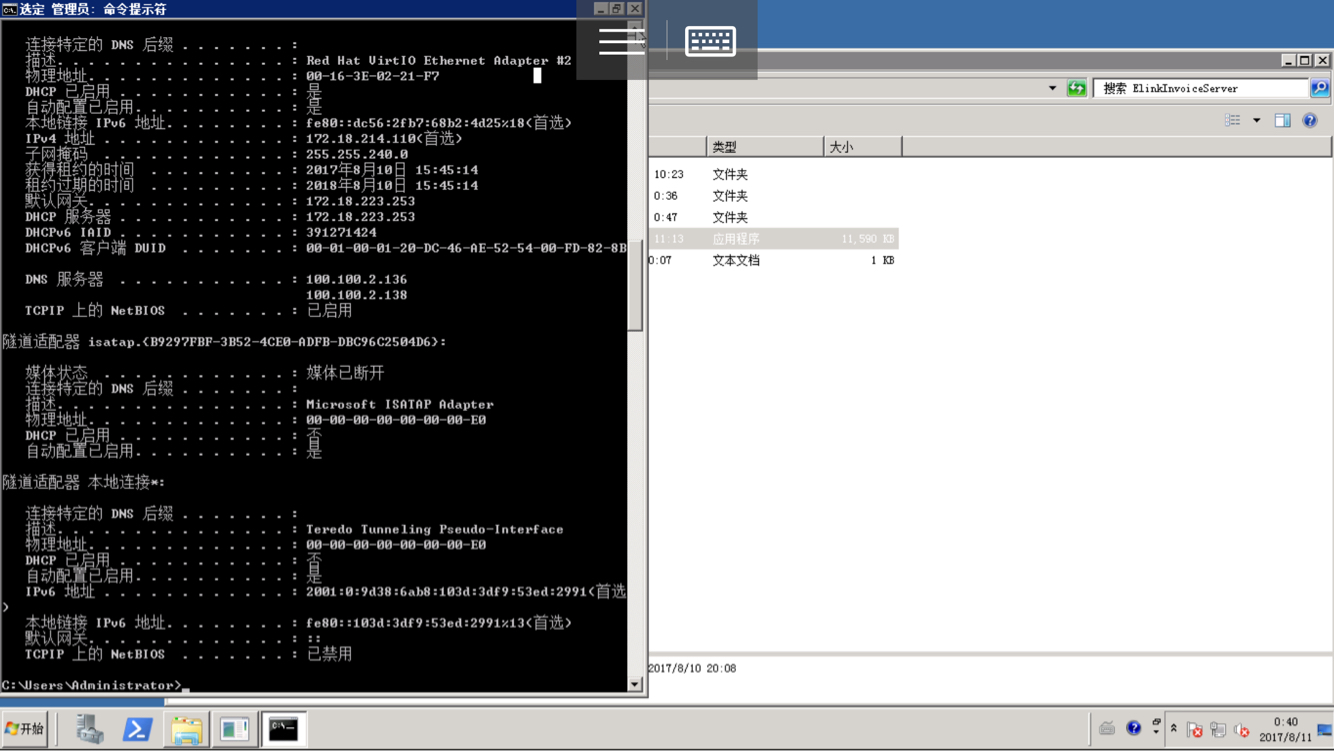Open Explorer help

pyautogui.click(x=1309, y=120)
